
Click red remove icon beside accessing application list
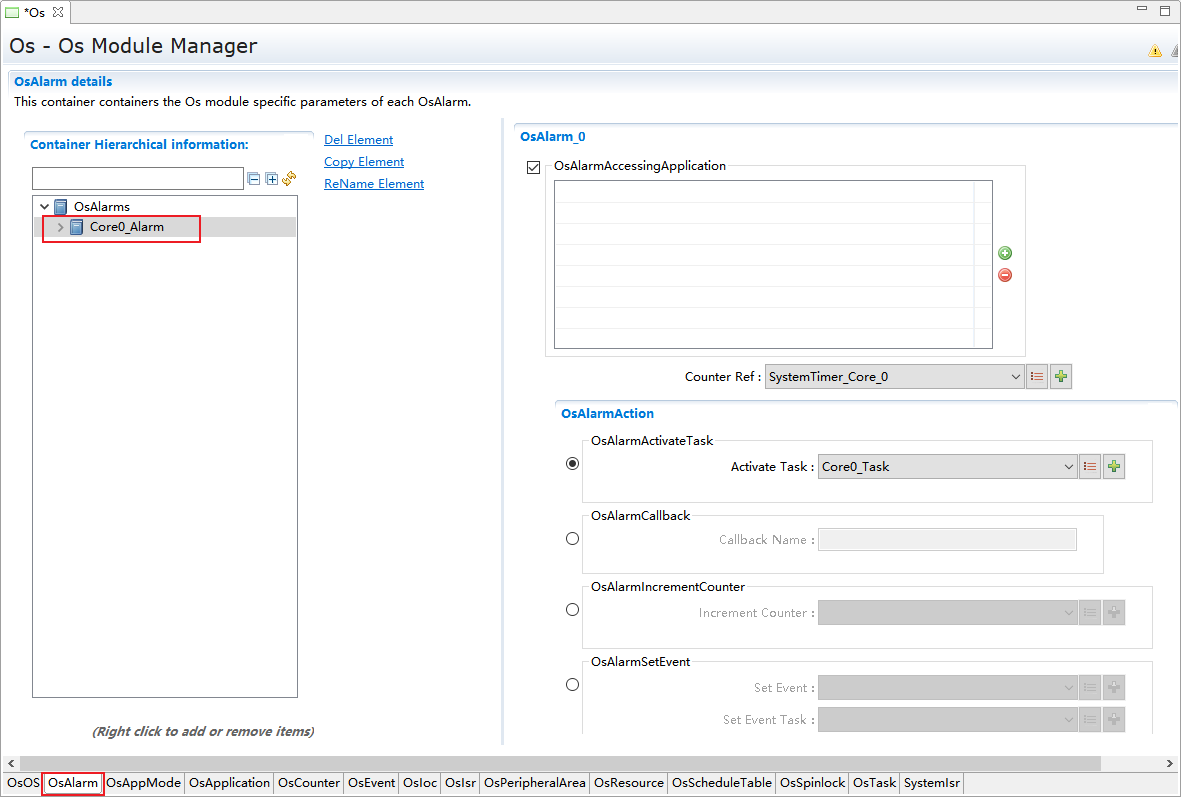(x=1005, y=275)
